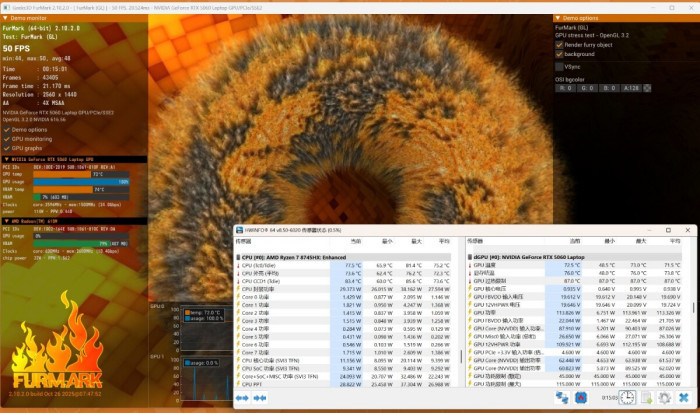
Task: Click lightning icon beside Core 0 power row
Action: pyautogui.click(x=238, y=297)
